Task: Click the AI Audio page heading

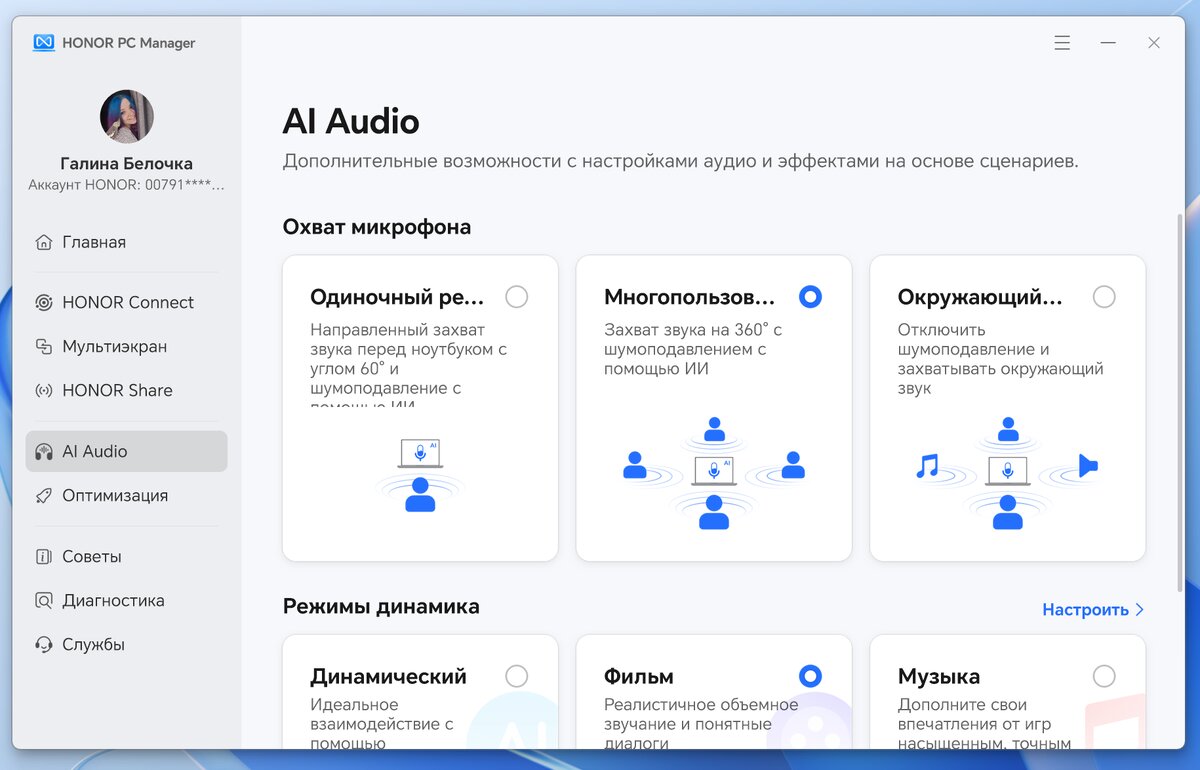Action: [x=351, y=121]
